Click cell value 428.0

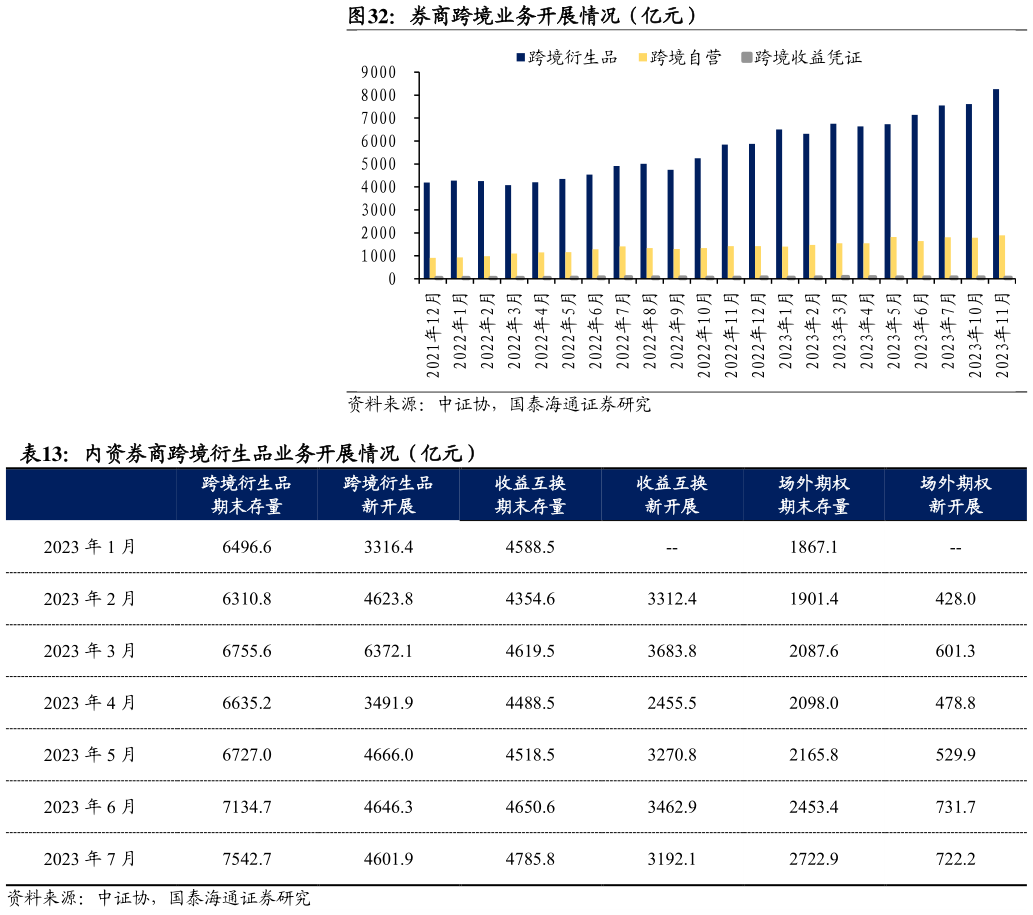pyautogui.click(x=955, y=599)
